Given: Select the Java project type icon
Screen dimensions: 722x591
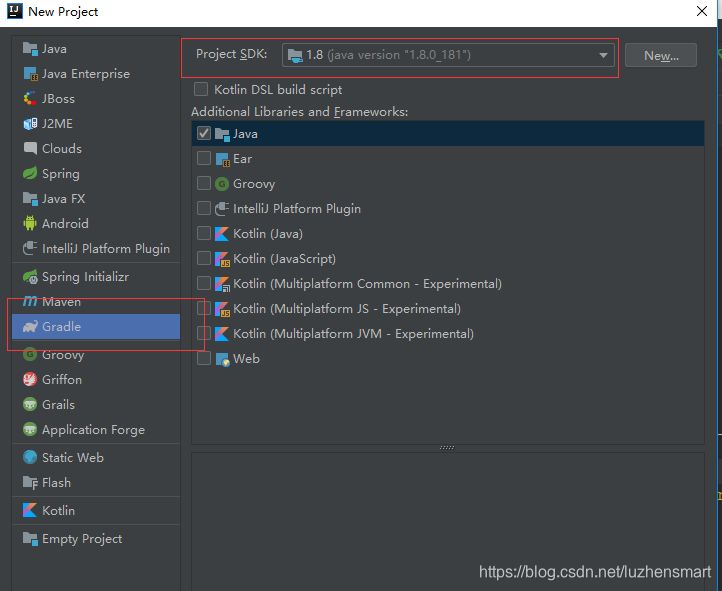Looking at the screenshot, I should 30,49.
